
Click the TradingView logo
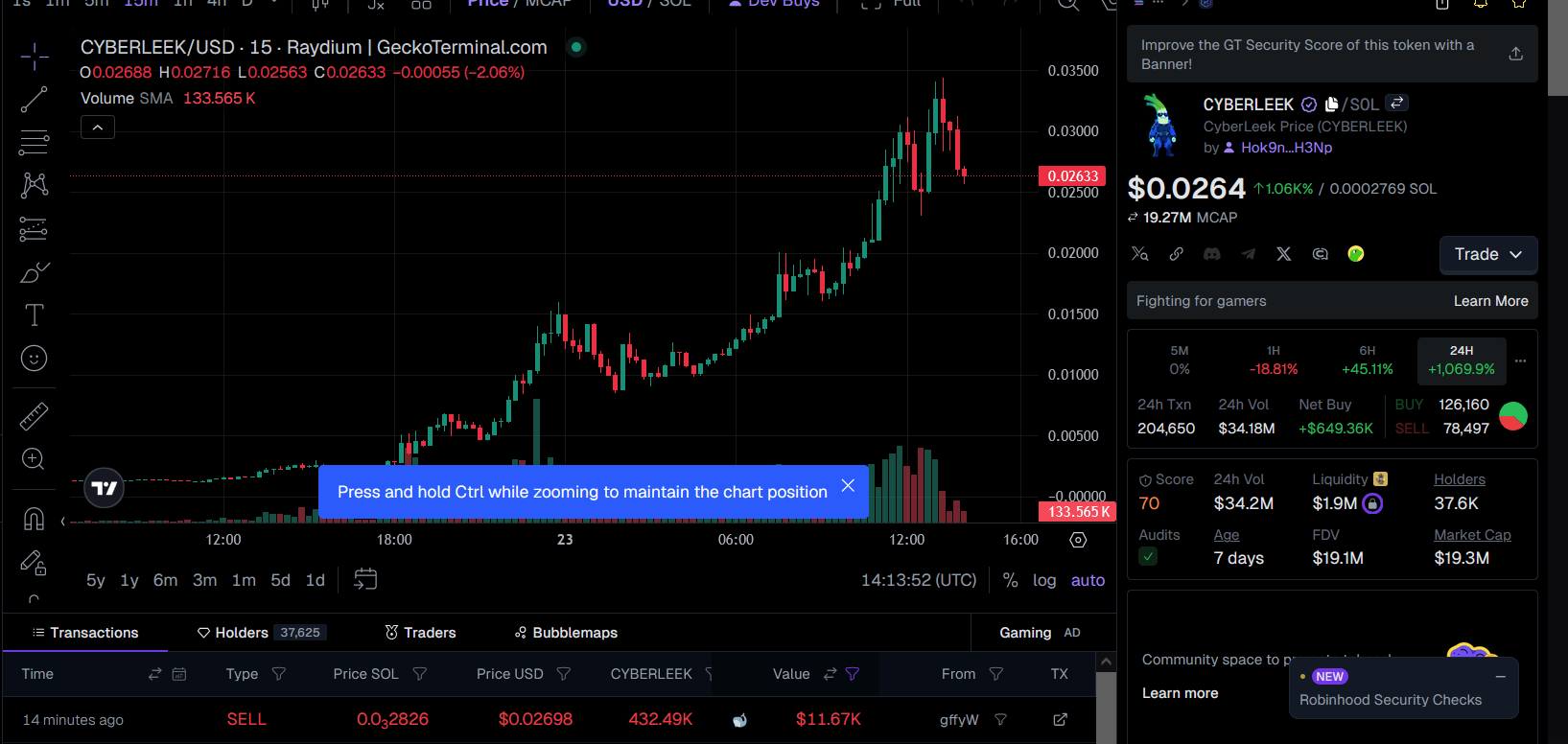coord(104,488)
